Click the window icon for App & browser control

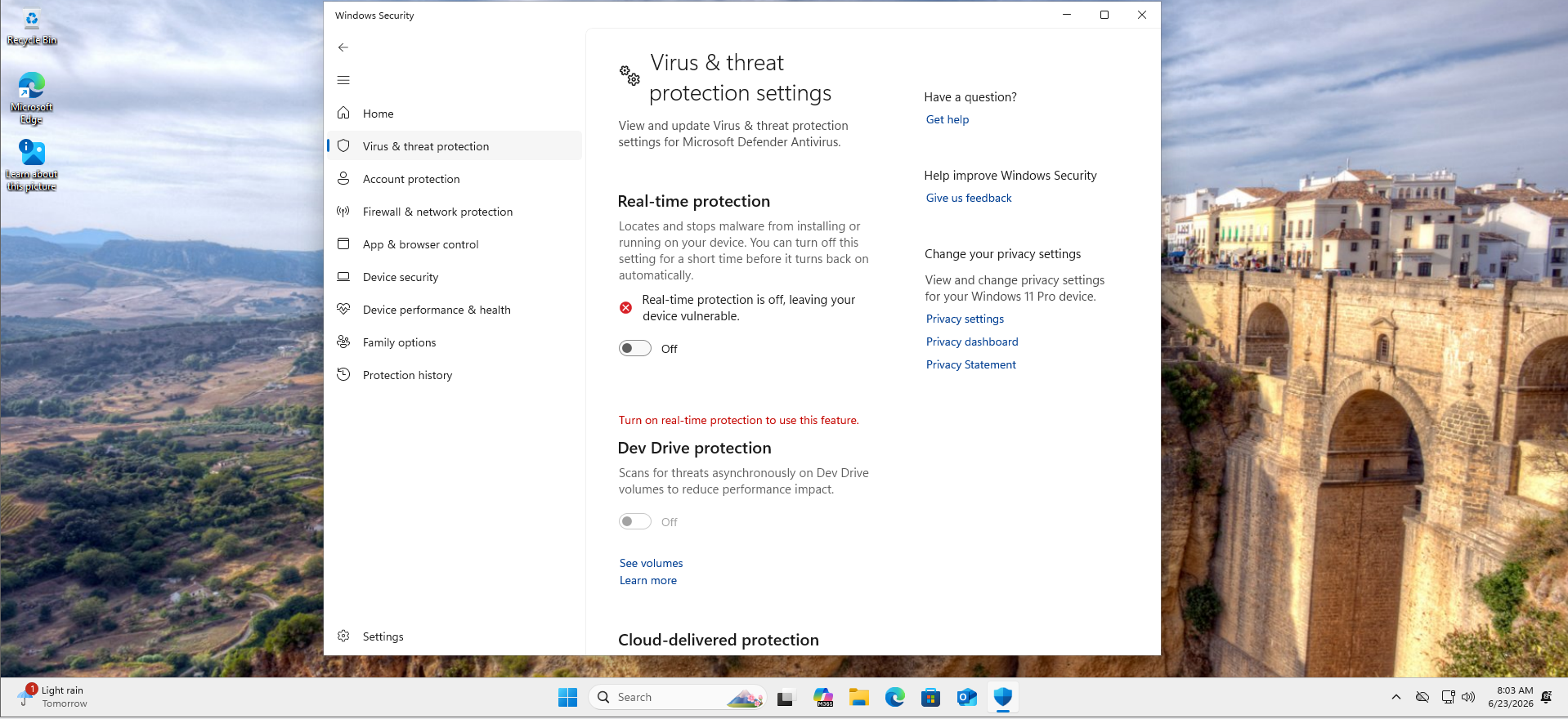coord(343,243)
